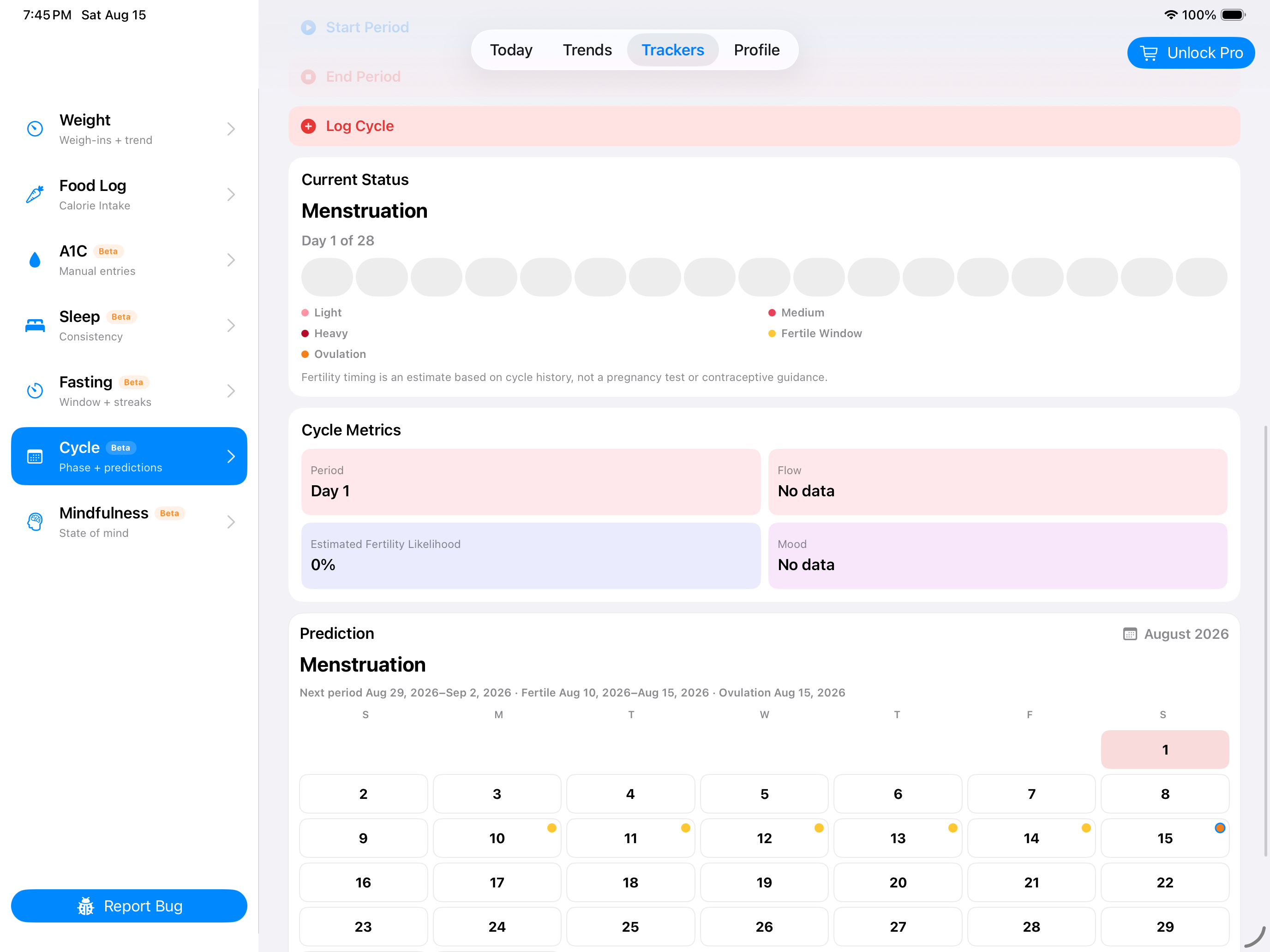Select calendar day 1

[x=1164, y=750]
